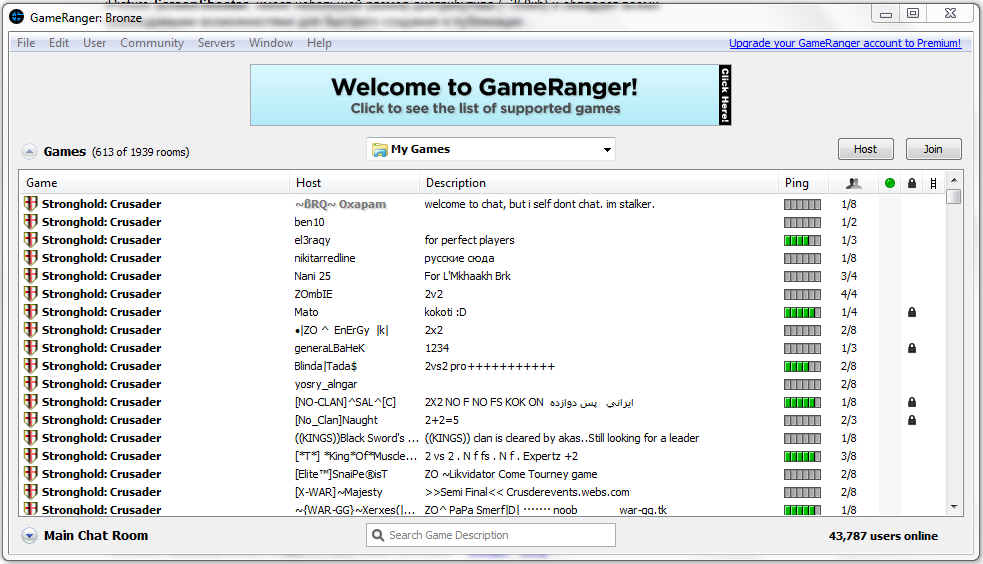The height and width of the screenshot is (564, 983).
Task: Click the lock icon in generaLBaHeK's row
Action: [x=912, y=348]
